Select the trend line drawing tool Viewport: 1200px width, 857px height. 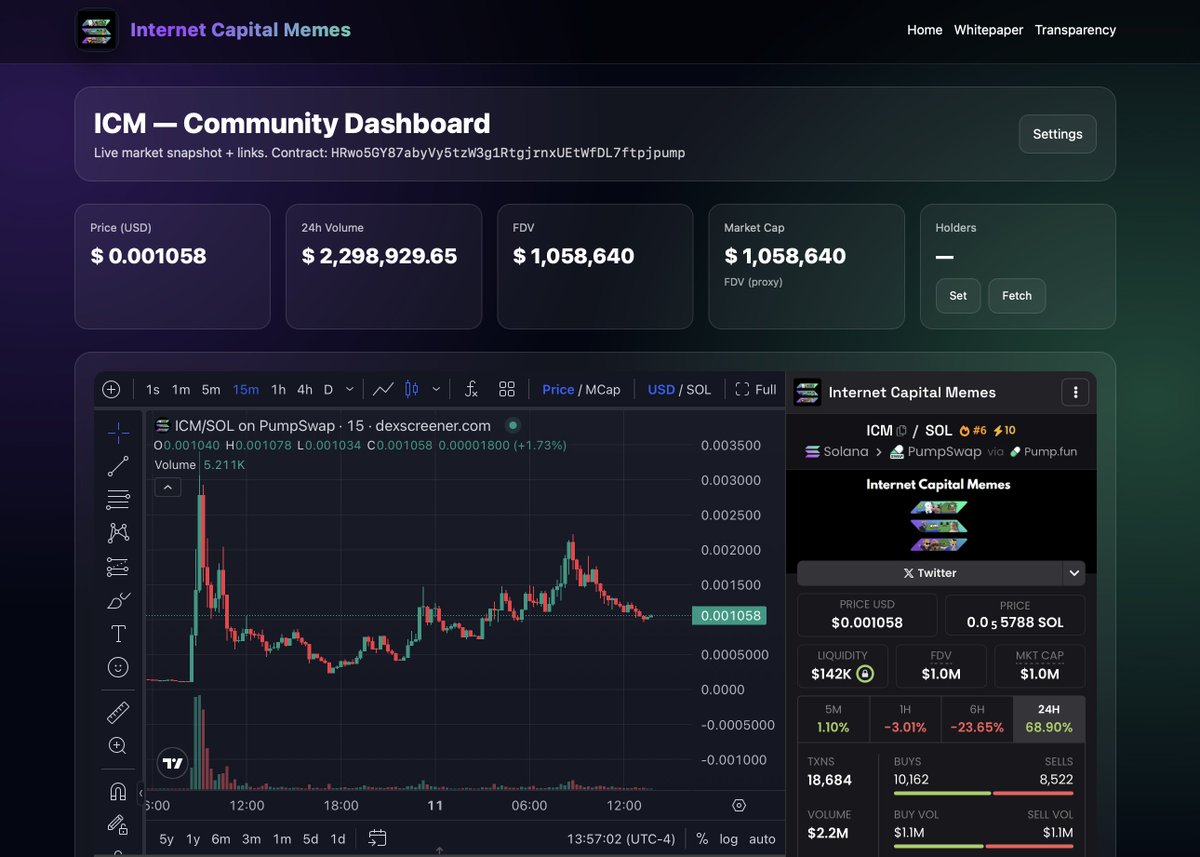[x=118, y=465]
